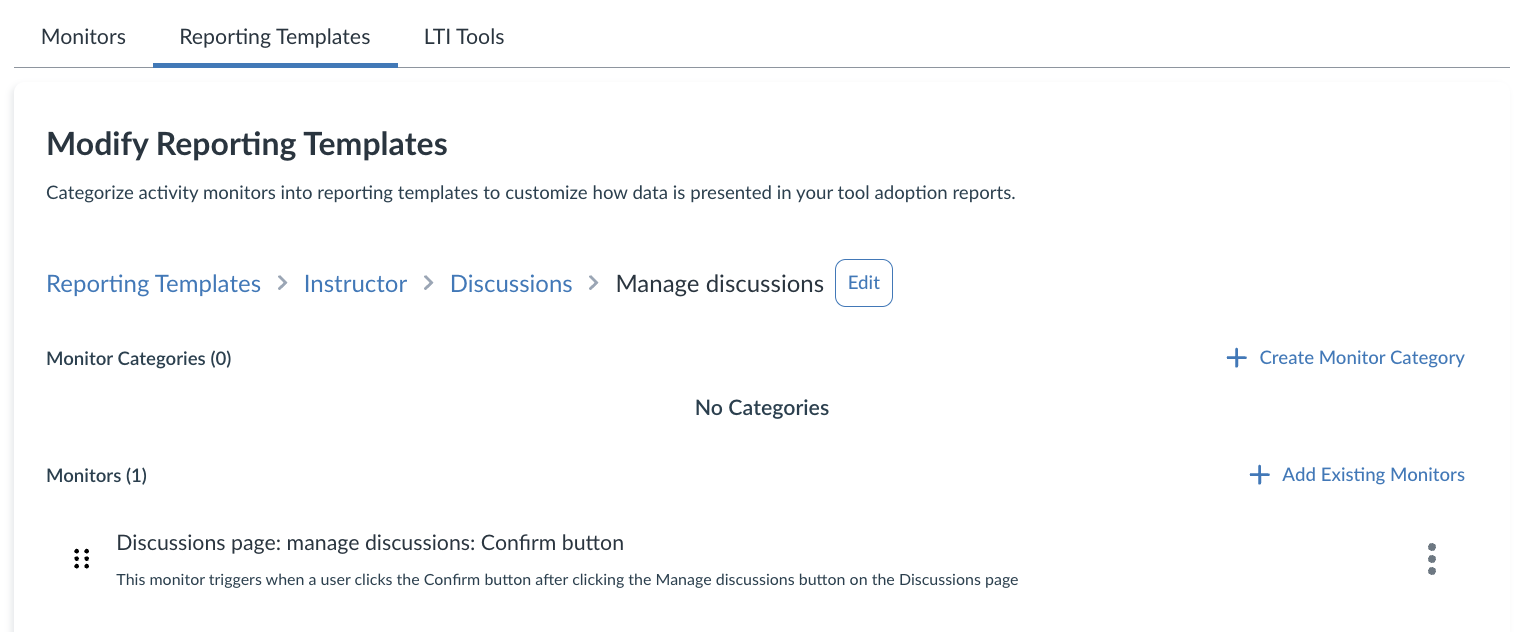Click chevron separator before Manage discussions
The width and height of the screenshot is (1526, 632).
point(594,284)
